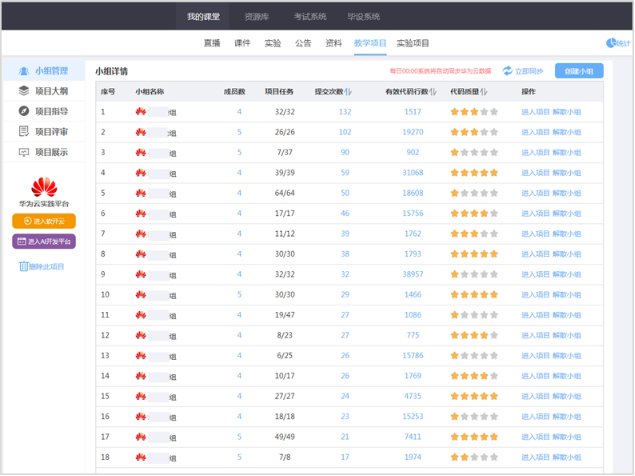The width and height of the screenshot is (635, 476).
Task: Click the 立即同步 refresh icon
Action: click(x=508, y=71)
